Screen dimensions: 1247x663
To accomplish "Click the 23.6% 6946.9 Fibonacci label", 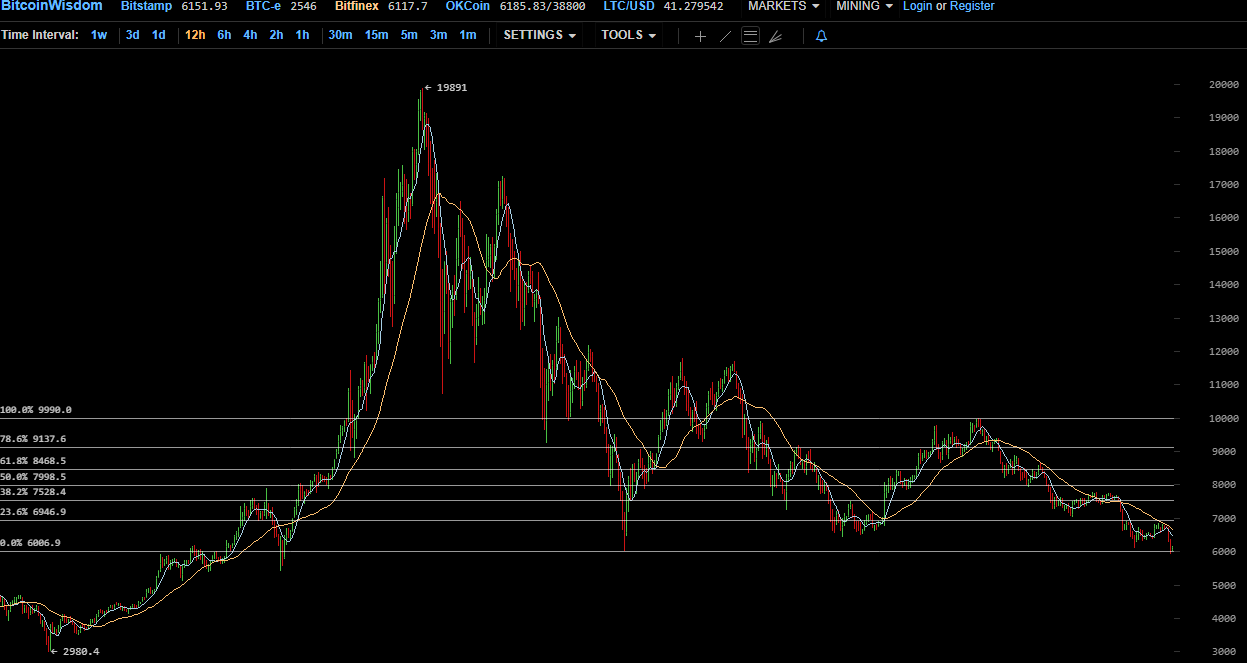I will pos(33,512).
